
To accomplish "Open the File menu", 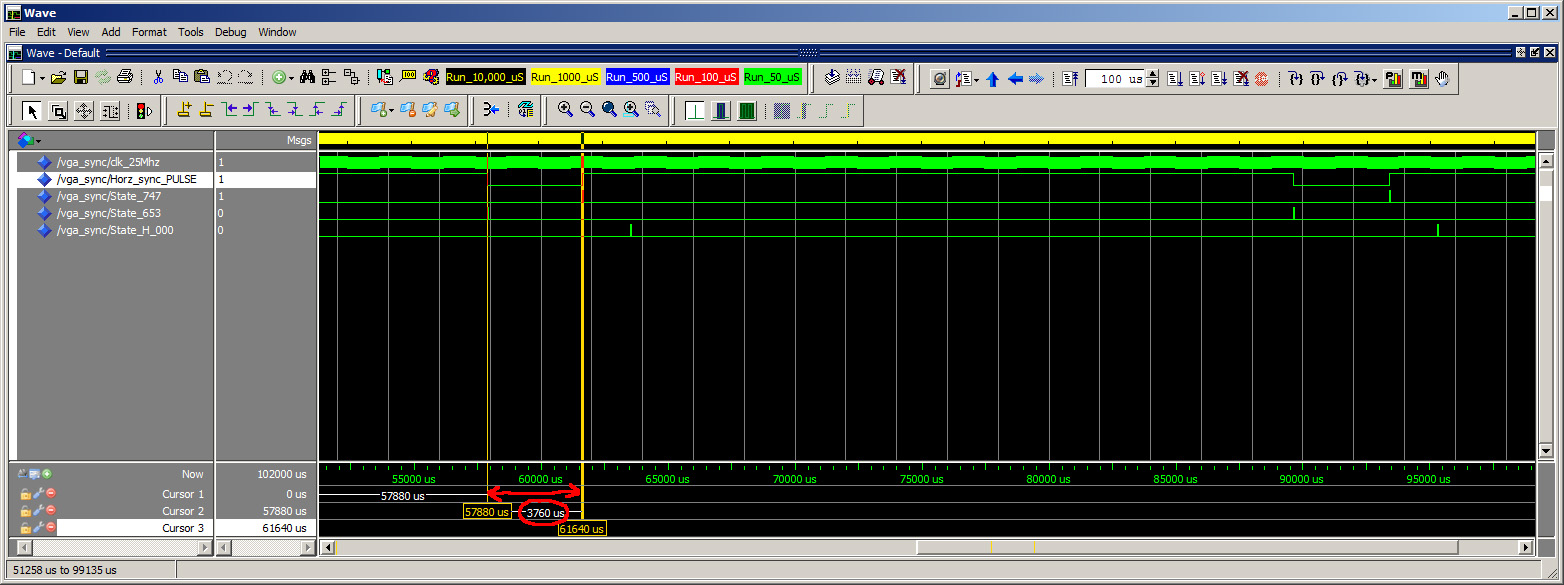I will [x=16, y=32].
